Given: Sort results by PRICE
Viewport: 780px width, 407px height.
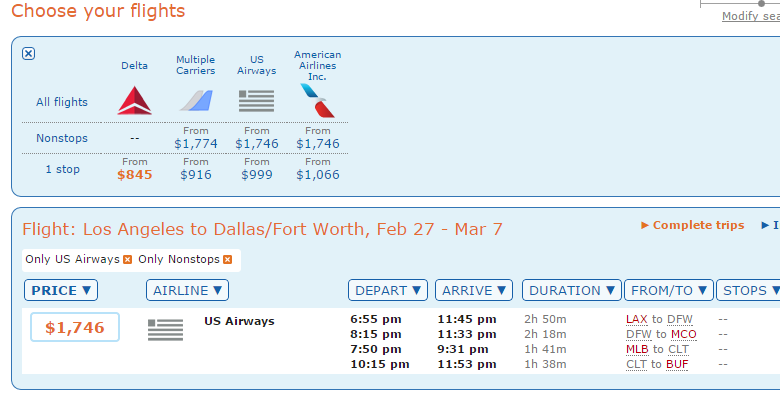Looking at the screenshot, I should pyautogui.click(x=61, y=290).
